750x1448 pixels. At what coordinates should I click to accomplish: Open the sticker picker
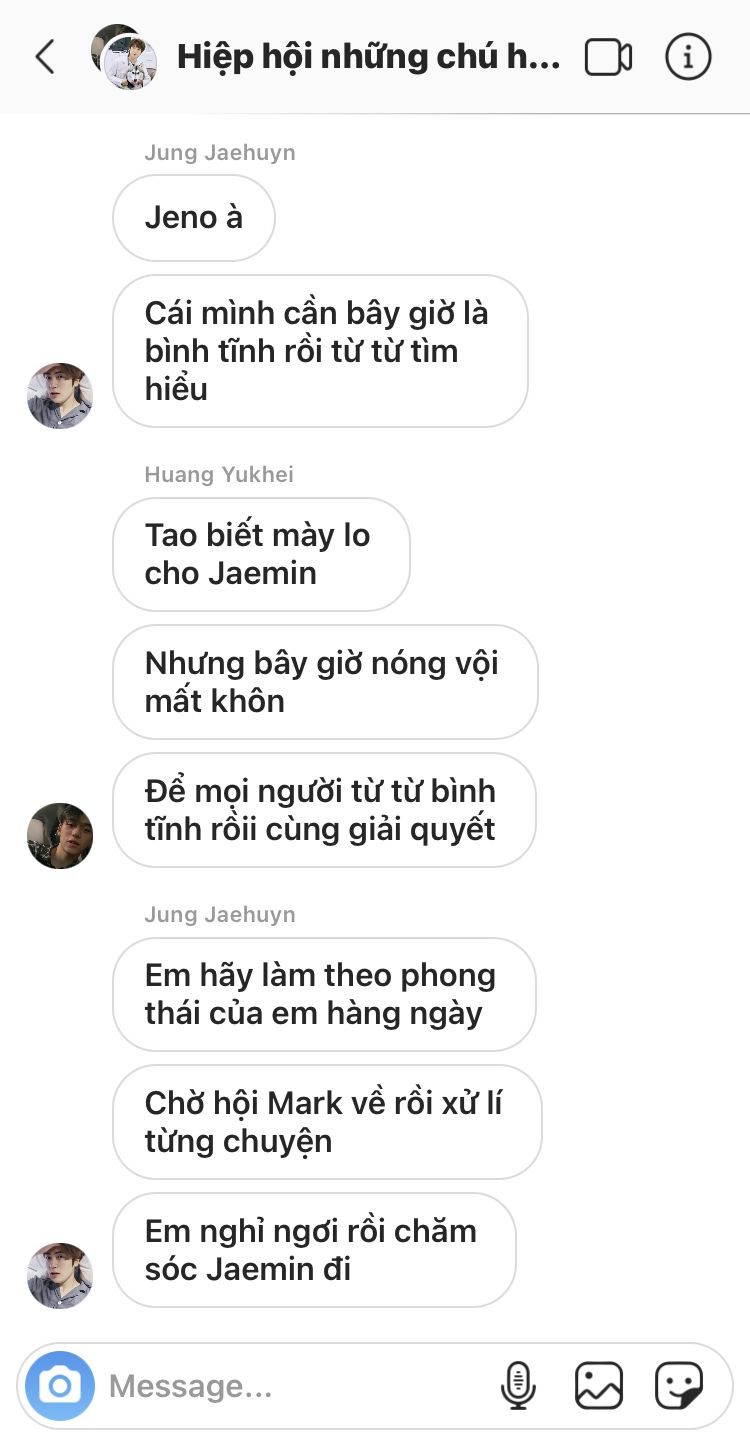pyautogui.click(x=679, y=1386)
